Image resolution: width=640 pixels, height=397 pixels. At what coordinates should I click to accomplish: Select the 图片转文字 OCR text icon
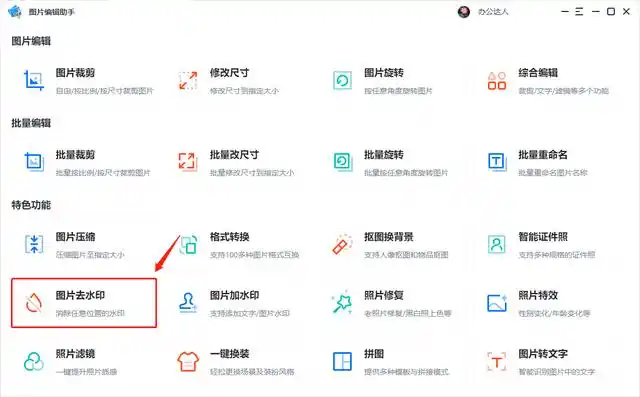[x=497, y=362]
